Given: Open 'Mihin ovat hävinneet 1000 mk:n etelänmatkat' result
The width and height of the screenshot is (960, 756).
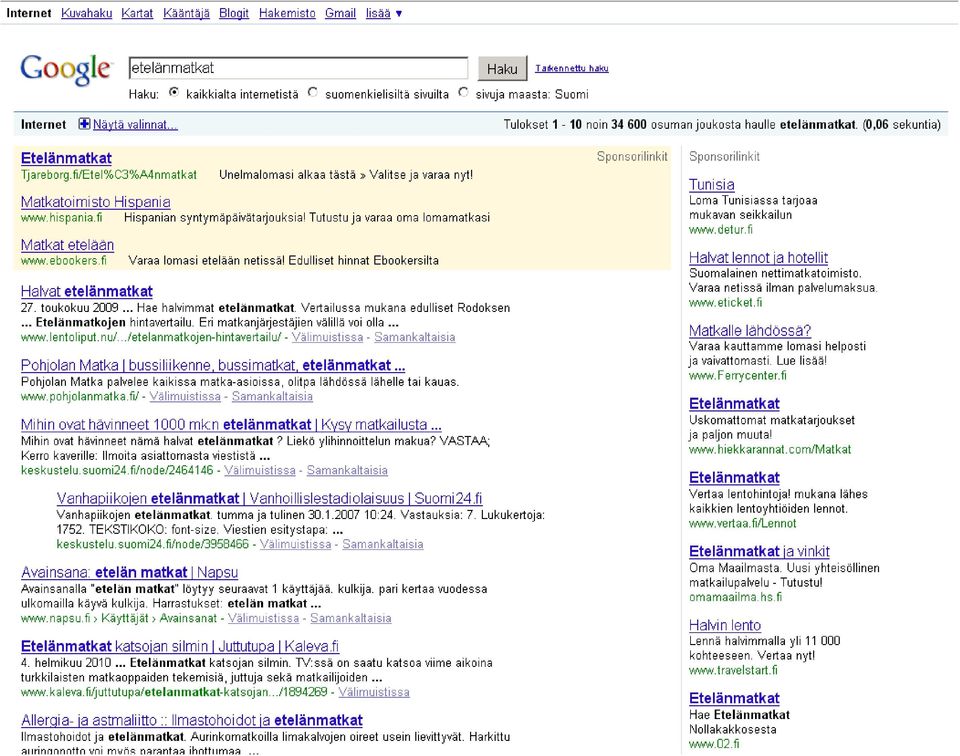Looking at the screenshot, I should [x=231, y=425].
